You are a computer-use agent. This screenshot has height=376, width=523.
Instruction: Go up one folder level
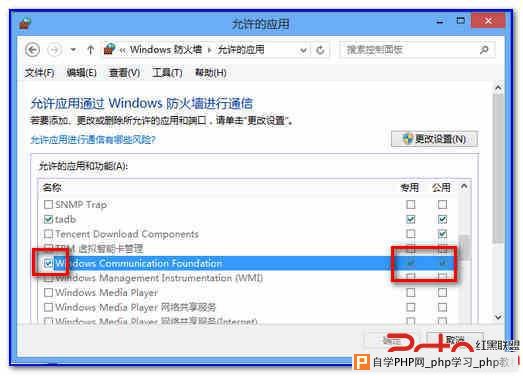[x=90, y=50]
